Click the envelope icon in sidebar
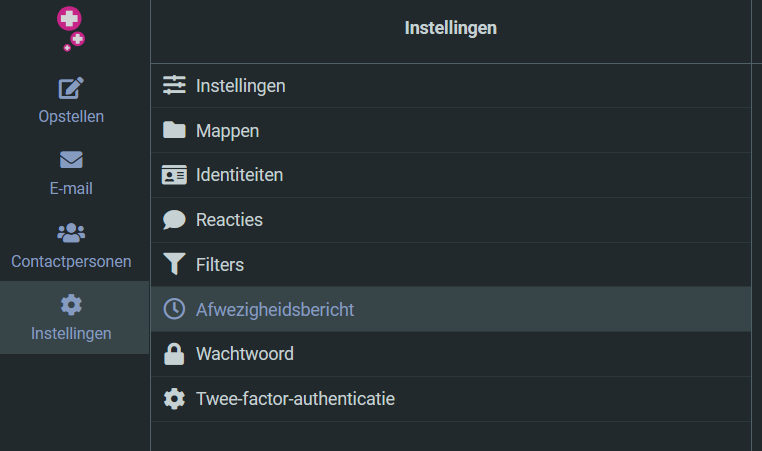 [71, 160]
